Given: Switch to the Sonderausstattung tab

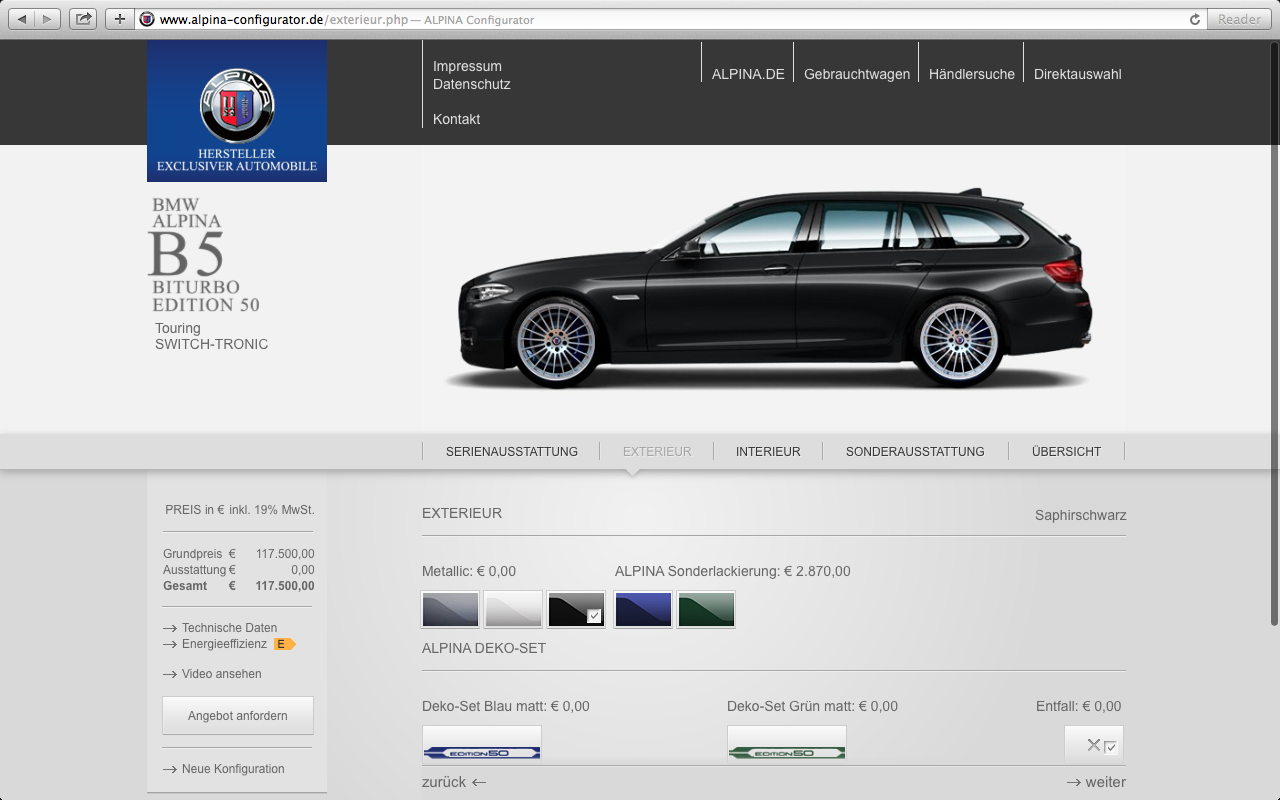Looking at the screenshot, I should 915,452.
